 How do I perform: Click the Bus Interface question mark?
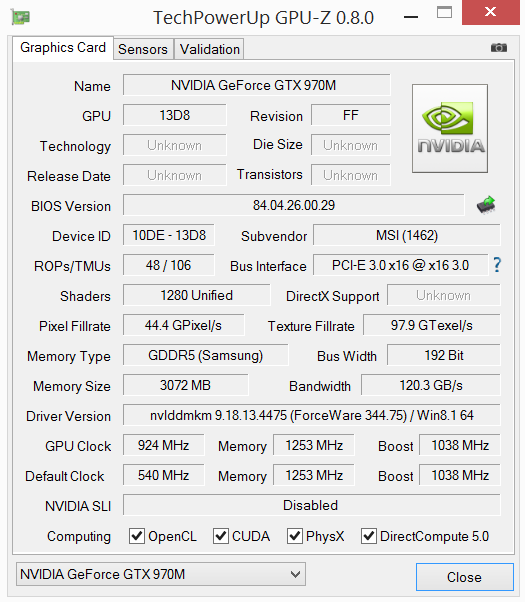point(497,265)
